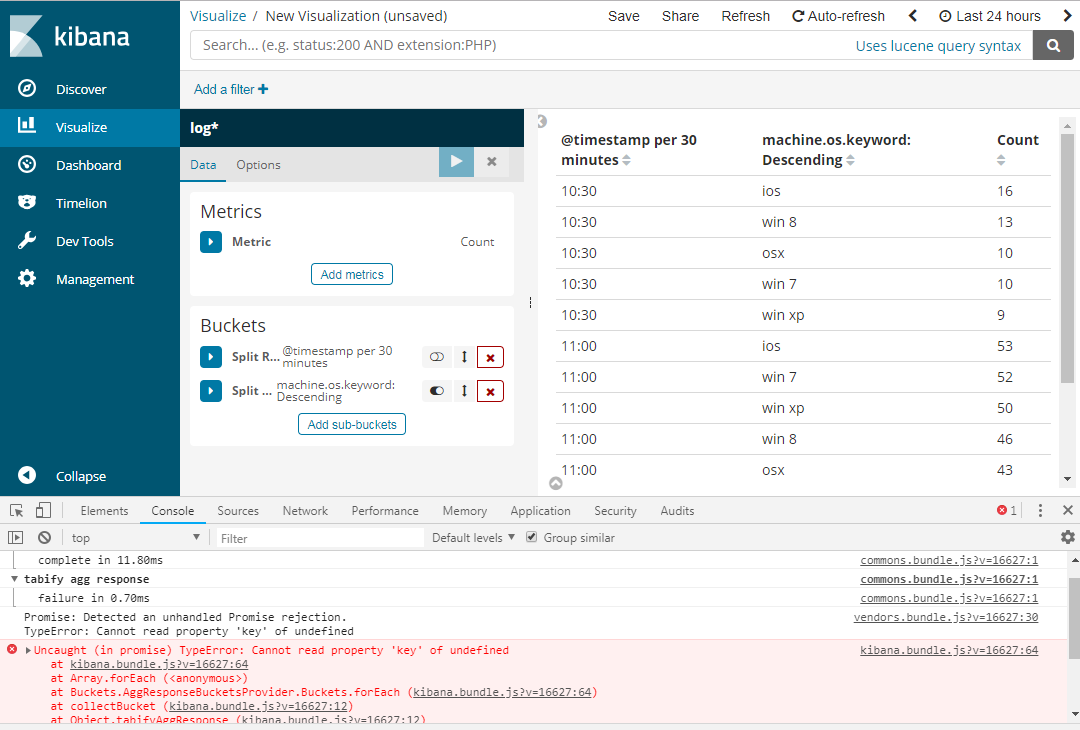
Task: Click Add a filter link
Action: (231, 89)
